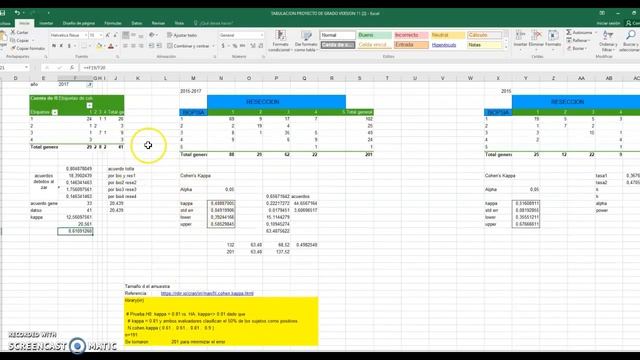Open the Rellenar fill dropdown
The height and width of the screenshot is (360, 640).
pos(577,40)
